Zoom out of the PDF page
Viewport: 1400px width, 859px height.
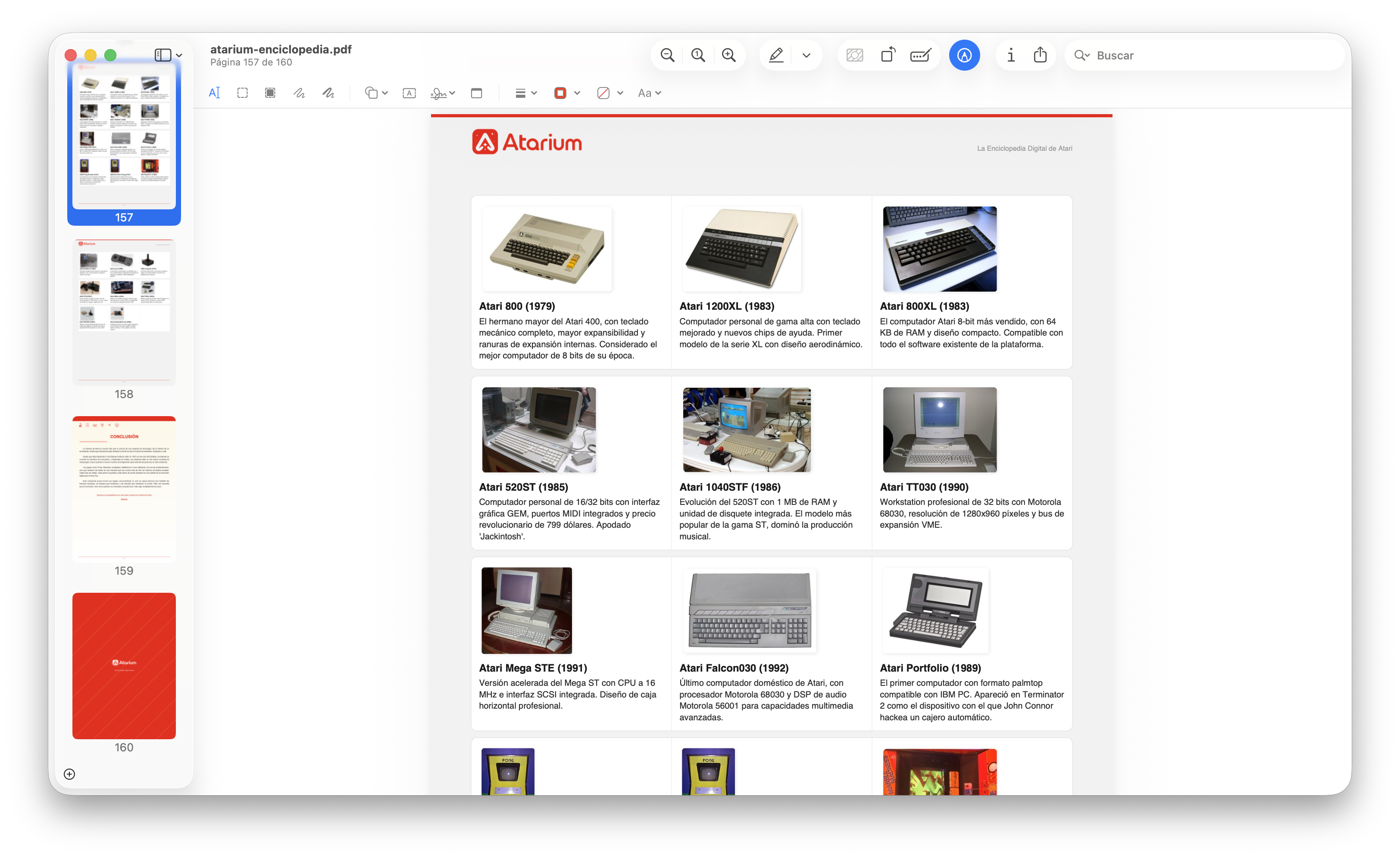click(x=667, y=55)
